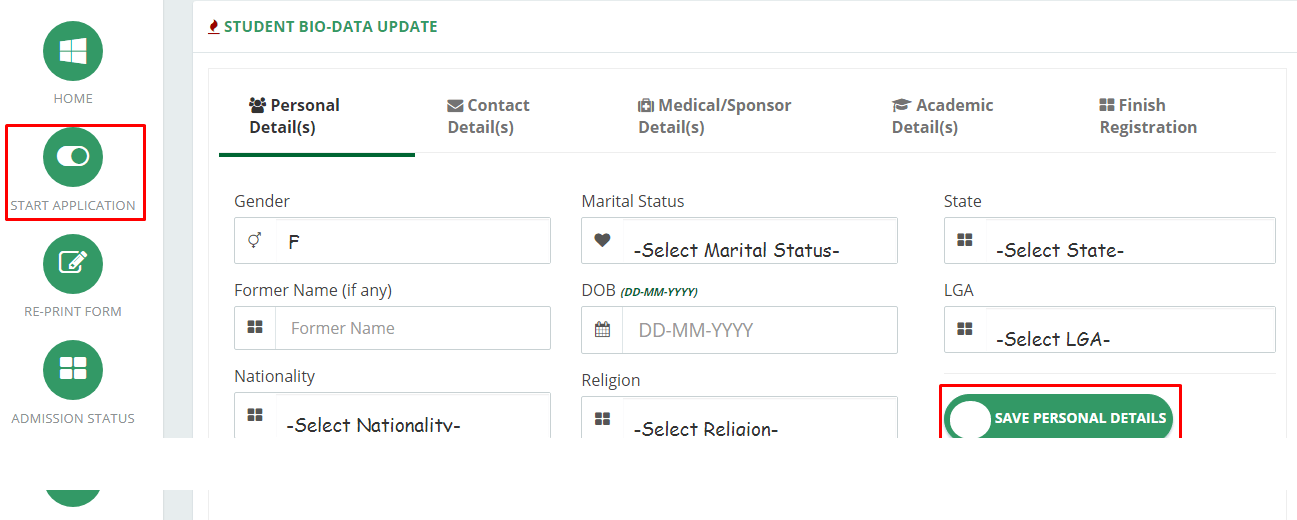Open the Finish Registration tab
The image size is (1297, 520).
(1148, 116)
